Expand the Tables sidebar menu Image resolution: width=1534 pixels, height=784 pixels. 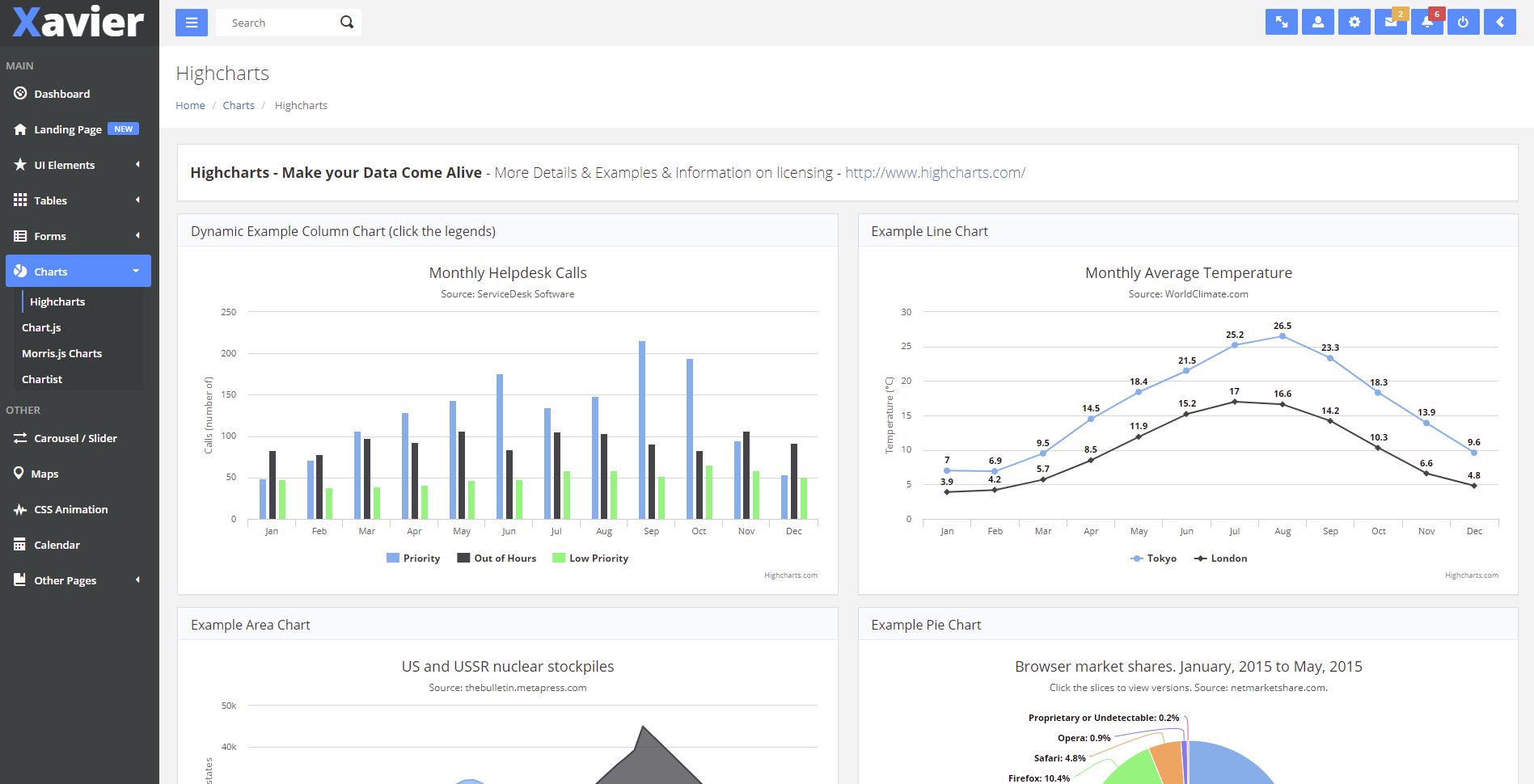click(x=78, y=200)
